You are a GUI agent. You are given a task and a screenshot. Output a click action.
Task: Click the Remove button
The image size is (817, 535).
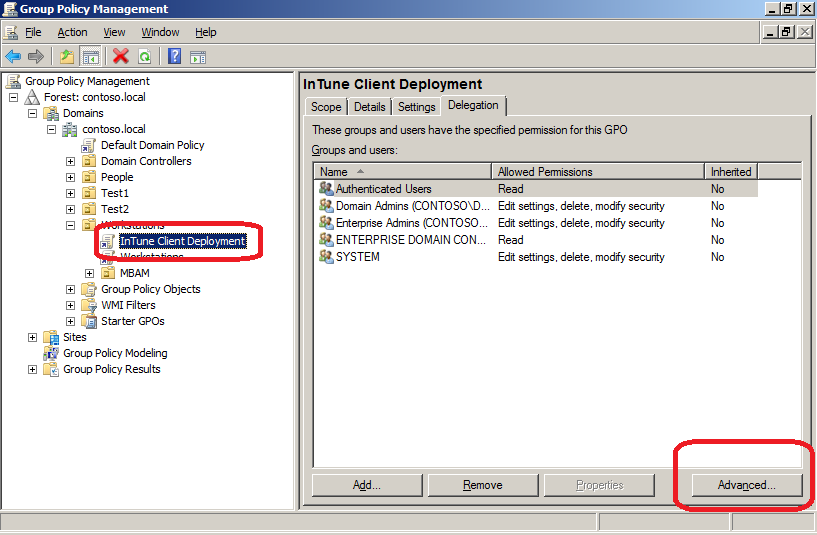[x=482, y=485]
